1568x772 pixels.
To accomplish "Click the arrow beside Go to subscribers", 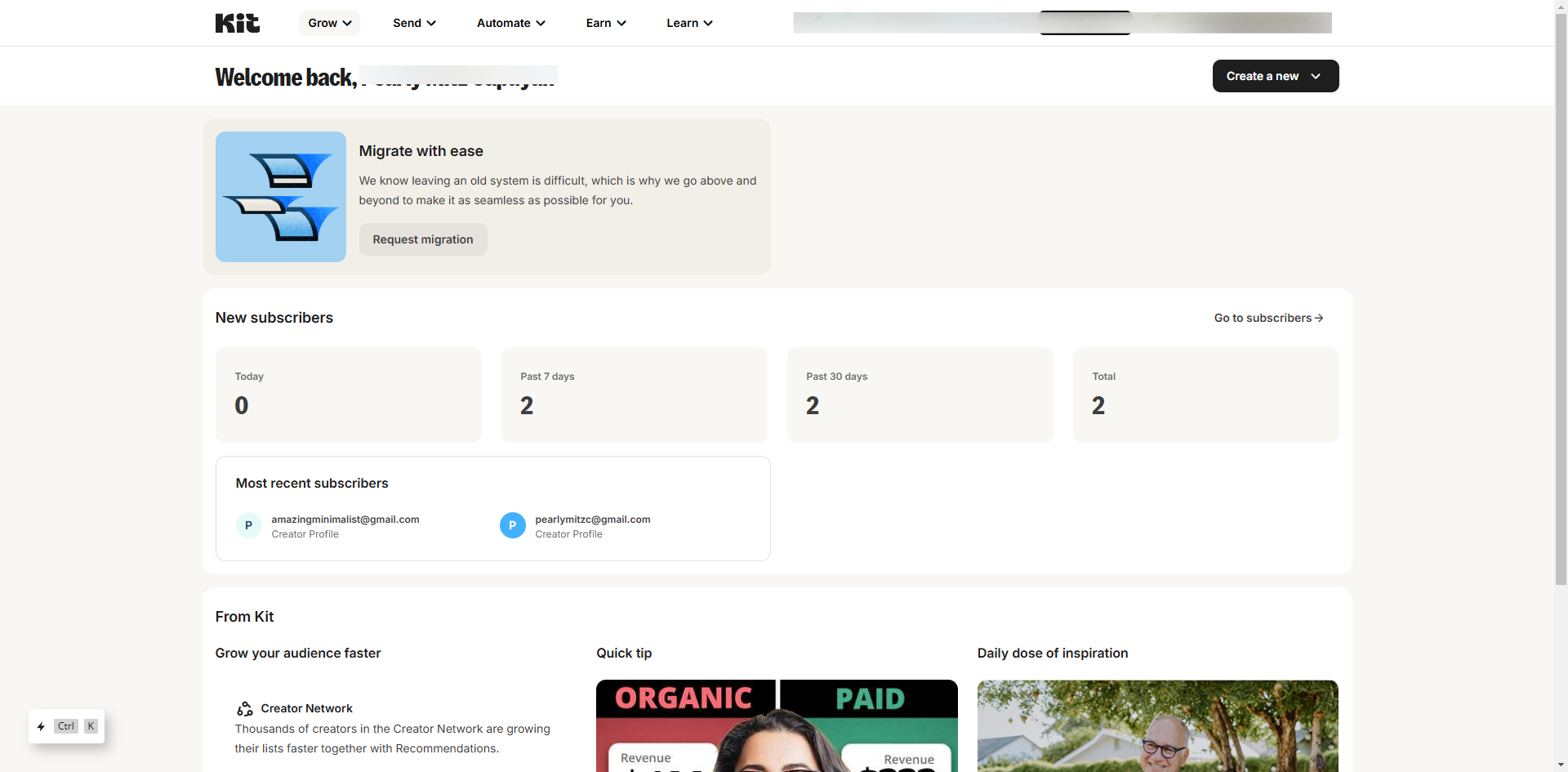I will coord(1319,318).
